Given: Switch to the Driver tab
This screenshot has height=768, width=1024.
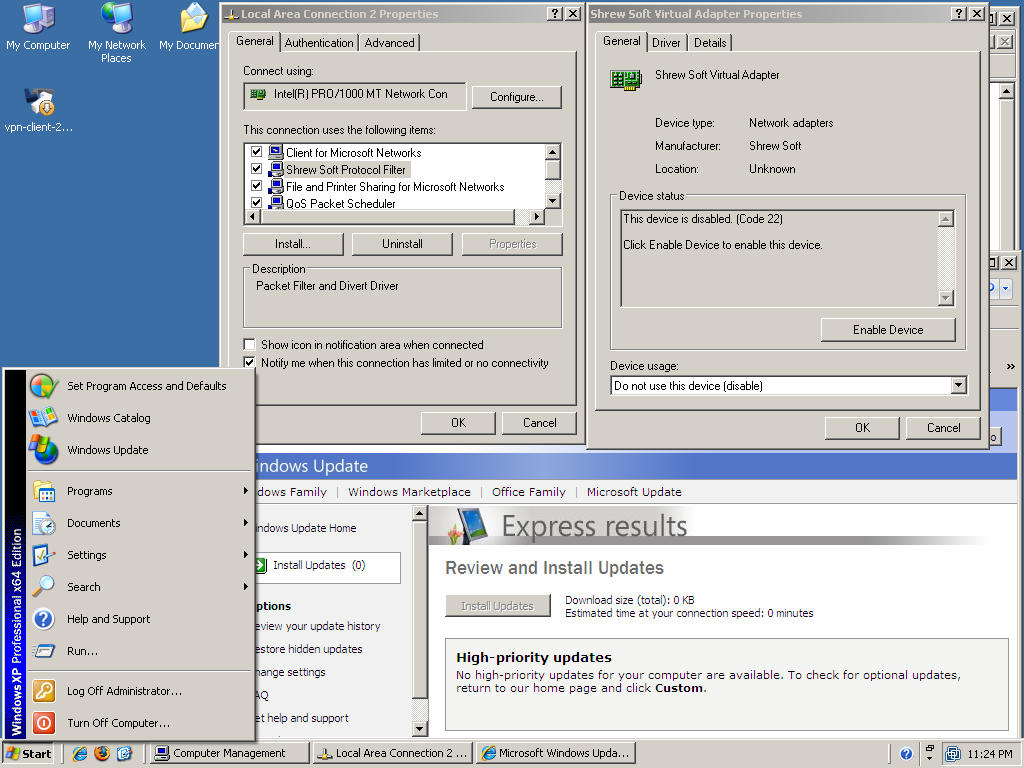Looking at the screenshot, I should (666, 43).
